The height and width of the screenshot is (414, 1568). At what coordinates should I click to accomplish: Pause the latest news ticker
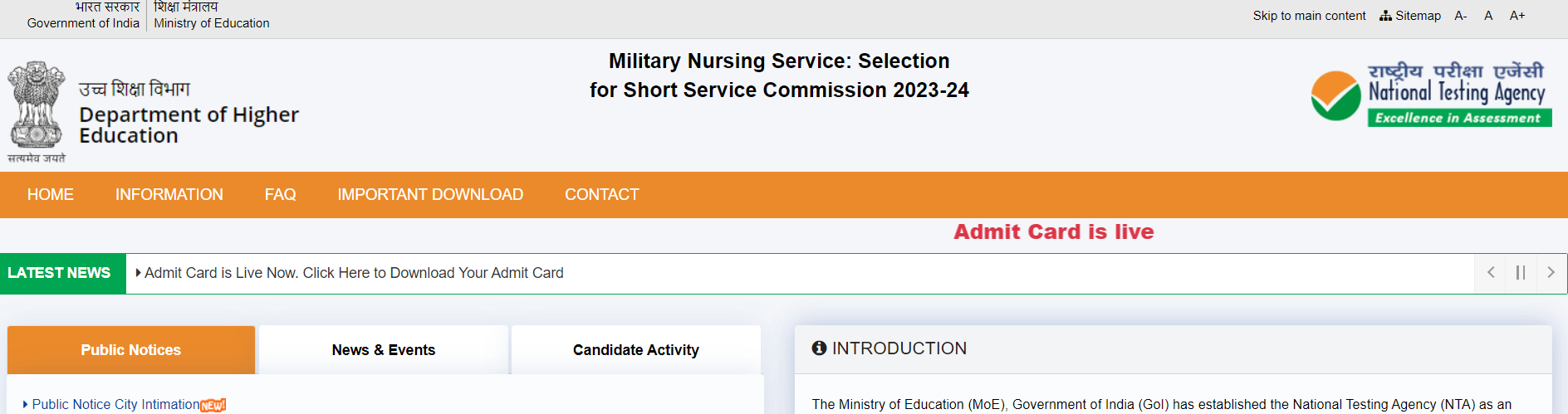1521,273
